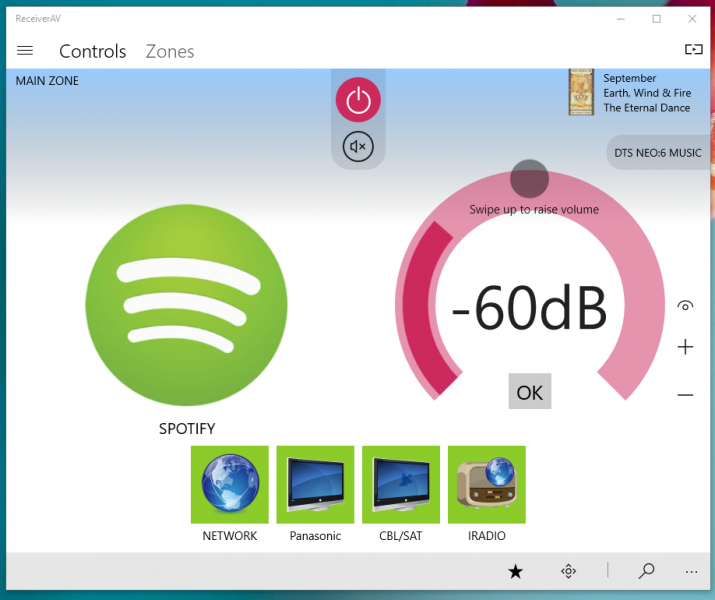Choose the CBL/SAT input source
The width and height of the screenshot is (715, 600).
[x=401, y=485]
